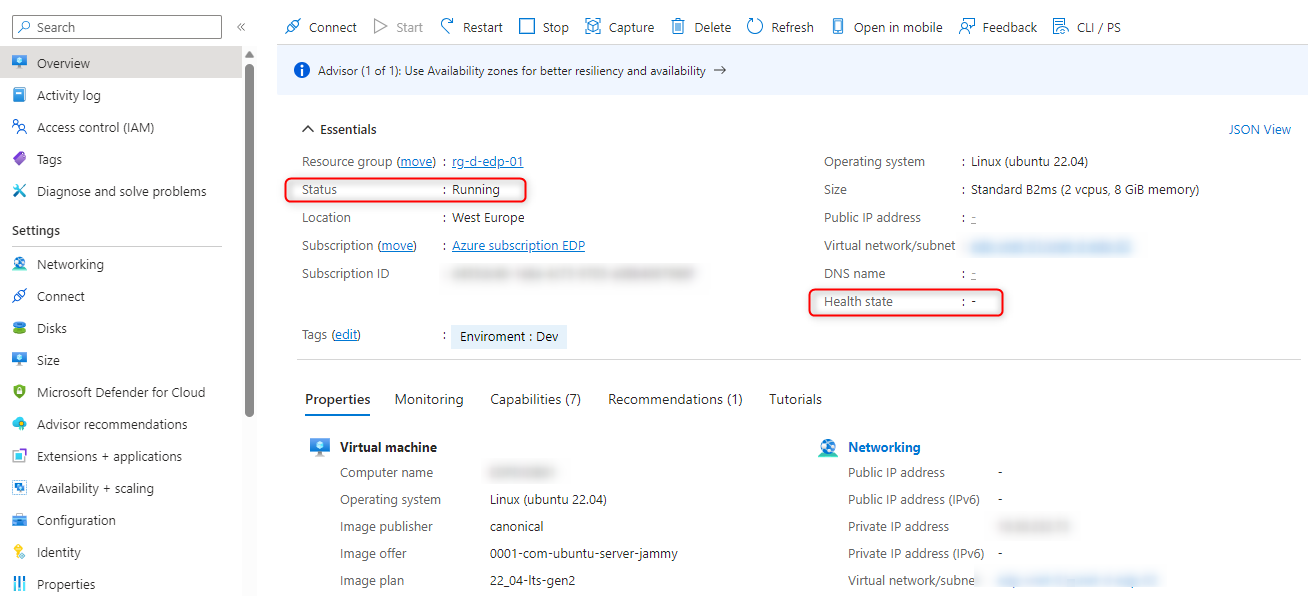Screen dimensions: 1308x596
Task: Click the Advisor recommendations cloud icon
Action: tap(19, 424)
